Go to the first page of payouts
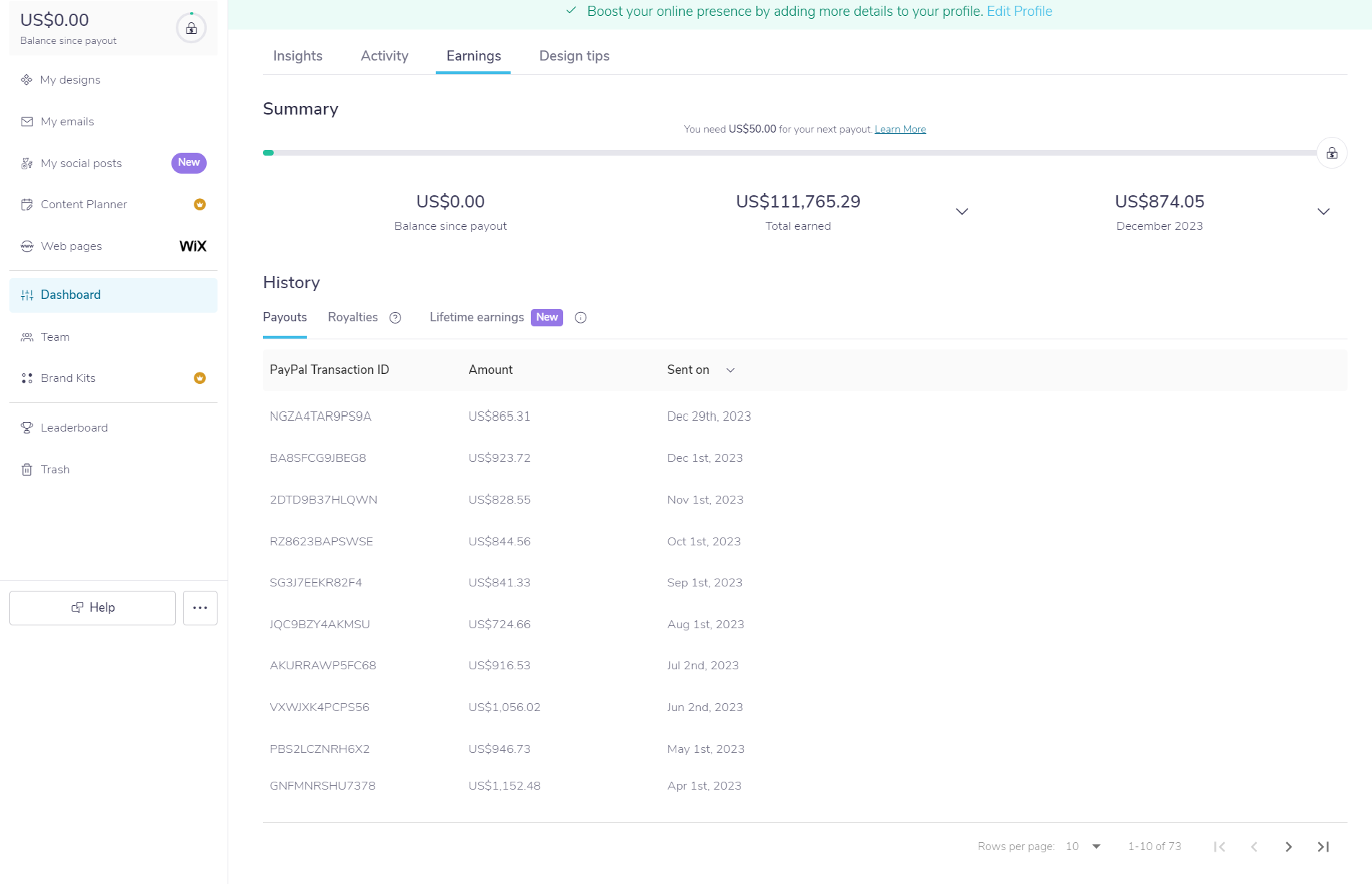This screenshot has height=884, width=1372. pyautogui.click(x=1219, y=847)
